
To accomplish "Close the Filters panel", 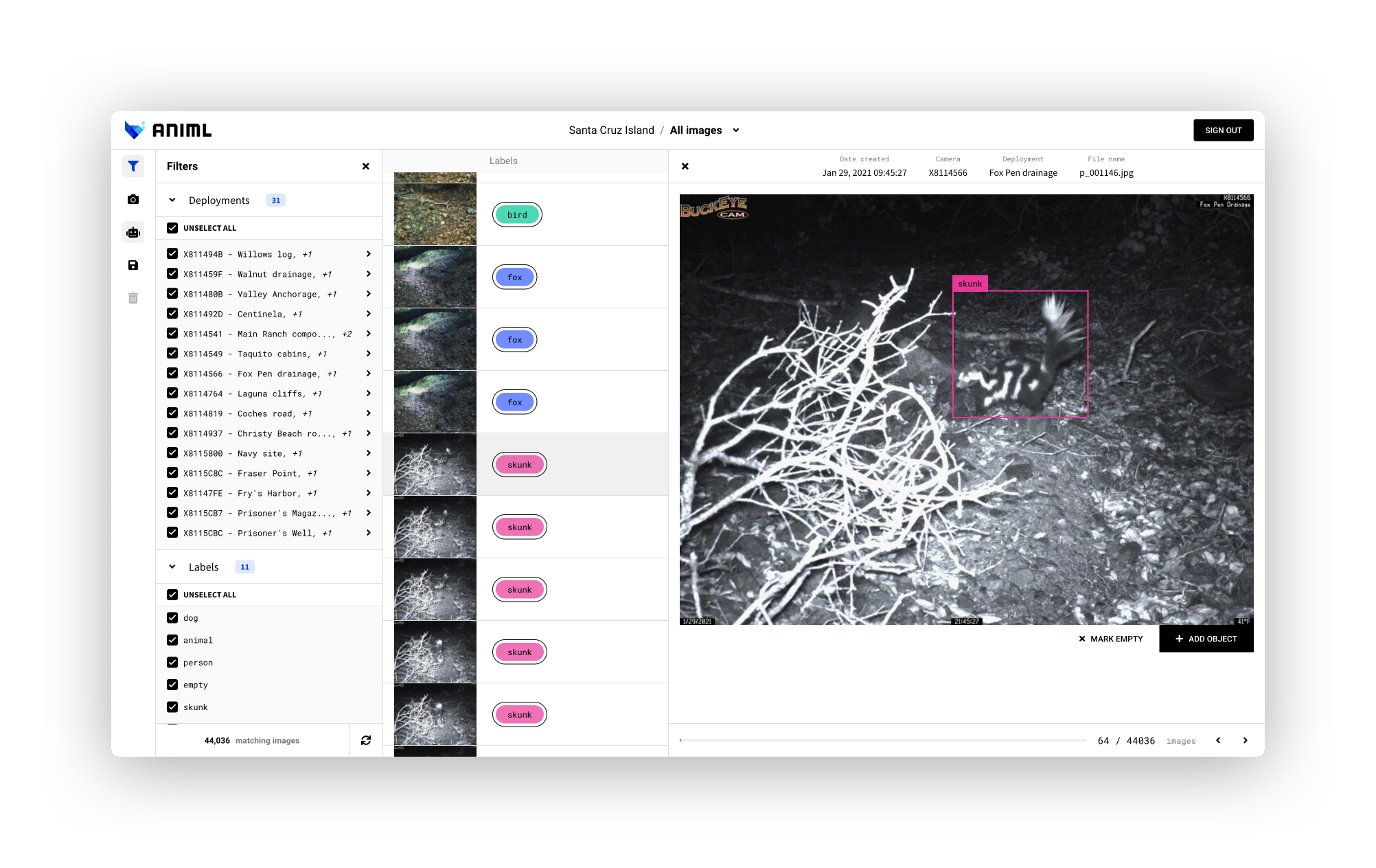I will point(366,166).
